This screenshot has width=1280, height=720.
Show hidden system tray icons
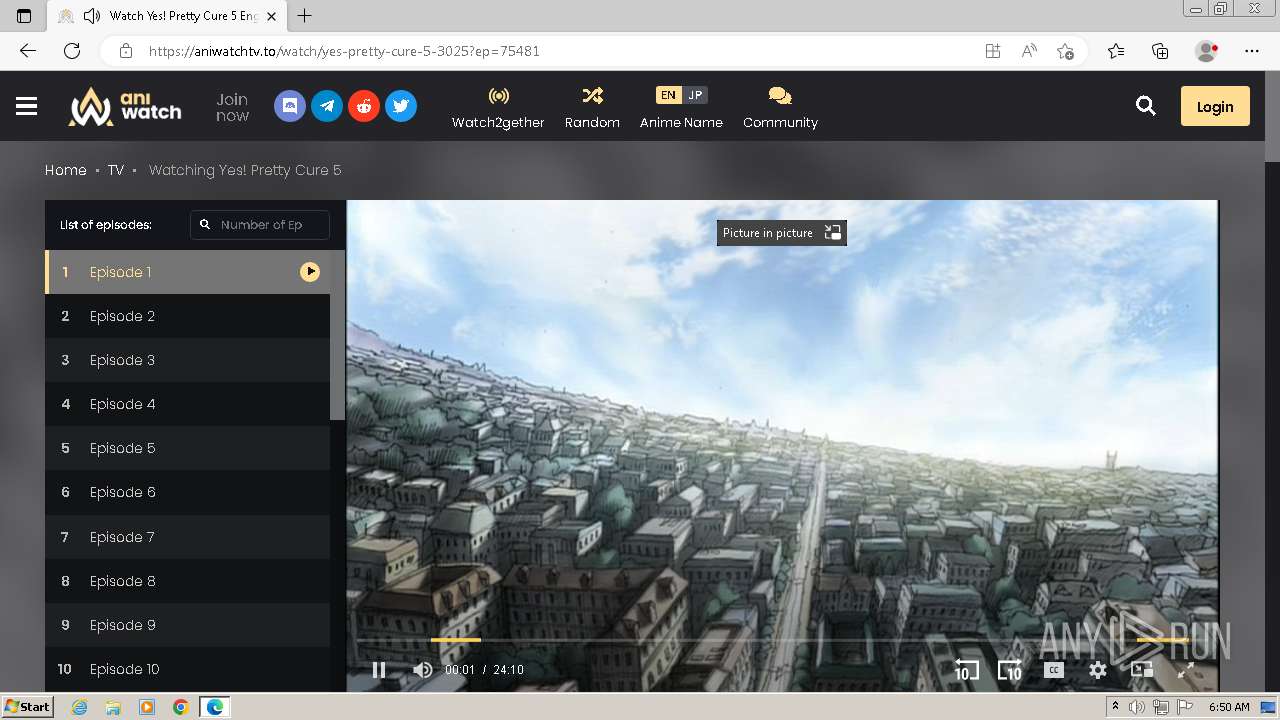pos(1115,707)
